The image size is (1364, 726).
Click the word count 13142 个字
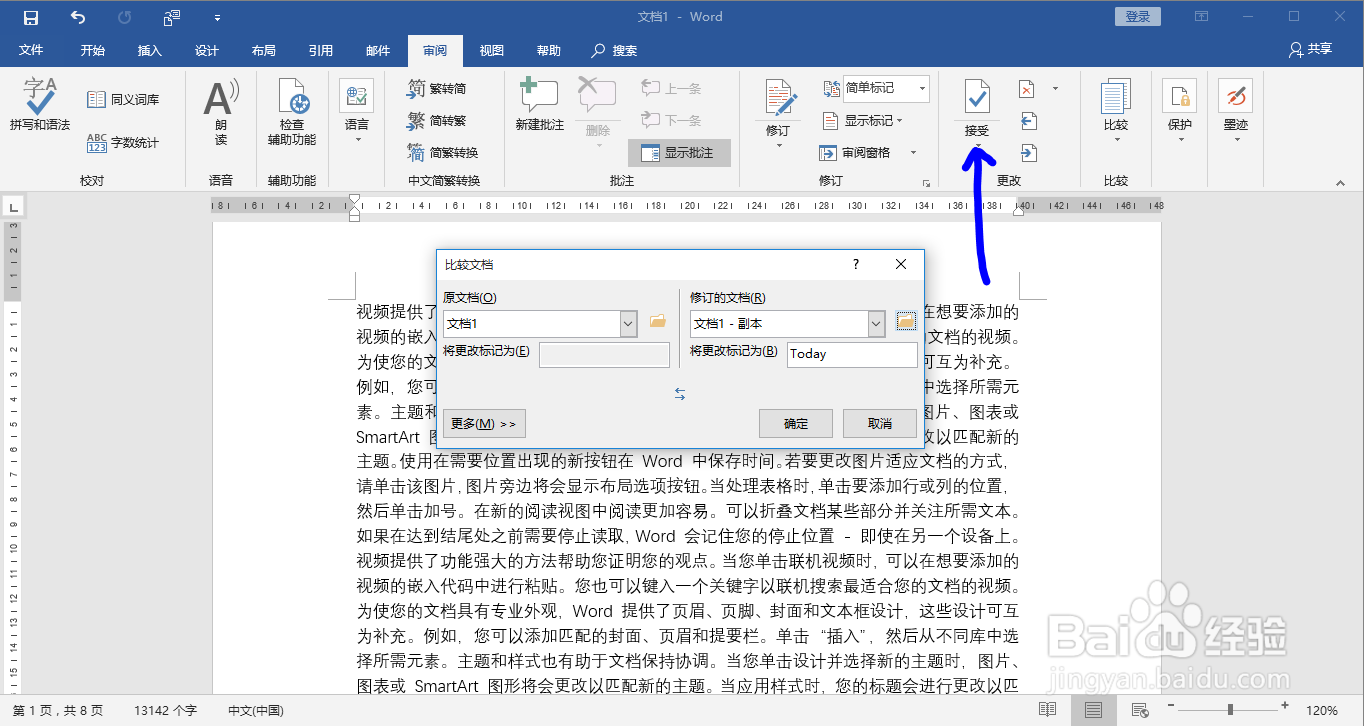pyautogui.click(x=165, y=710)
